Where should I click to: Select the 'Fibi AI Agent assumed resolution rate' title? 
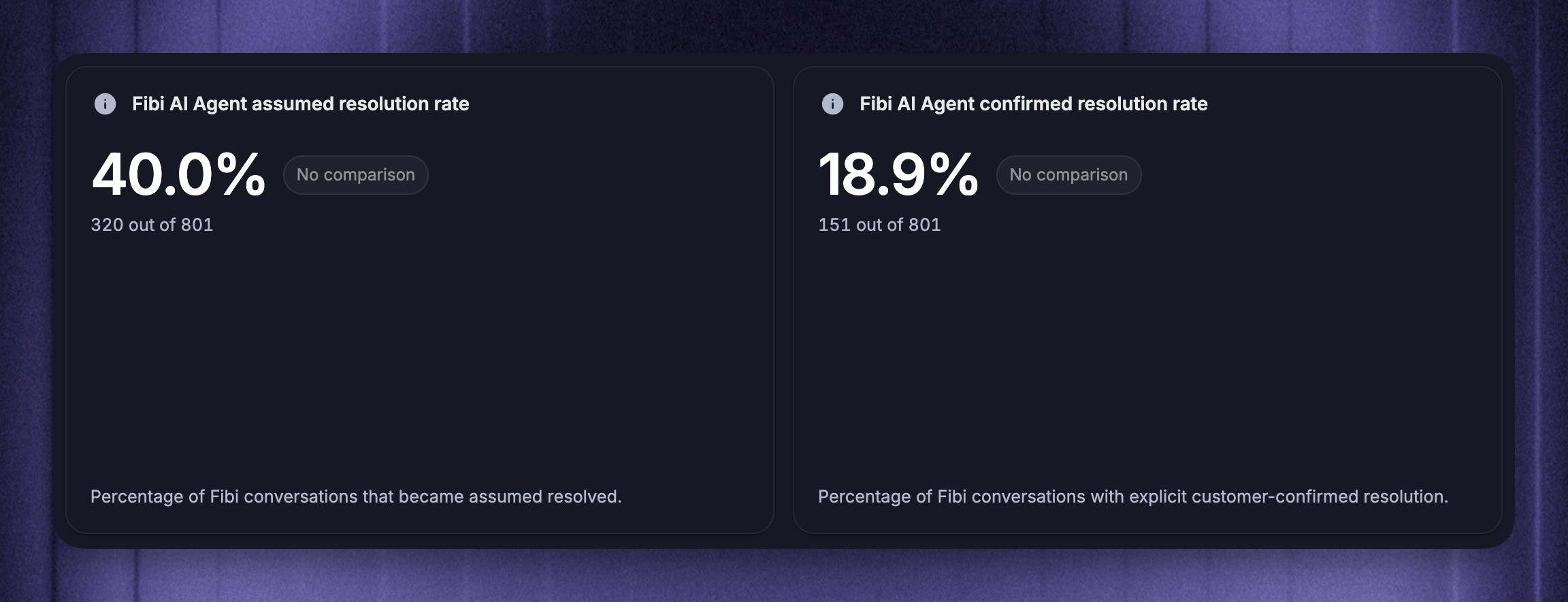301,104
